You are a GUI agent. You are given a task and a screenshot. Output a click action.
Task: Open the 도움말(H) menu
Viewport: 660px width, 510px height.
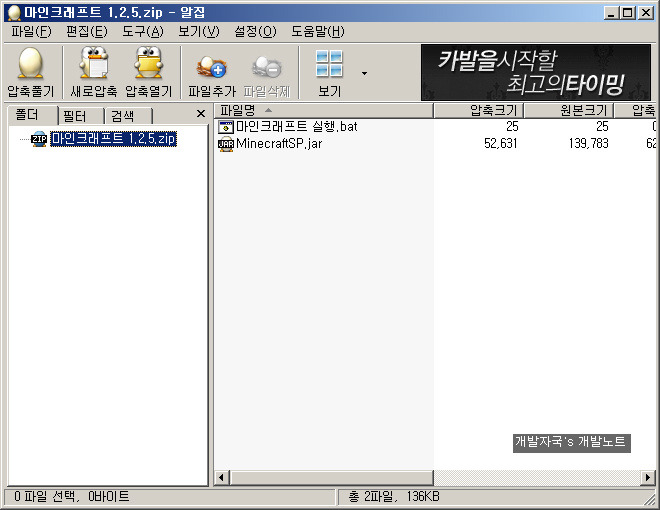(x=318, y=32)
